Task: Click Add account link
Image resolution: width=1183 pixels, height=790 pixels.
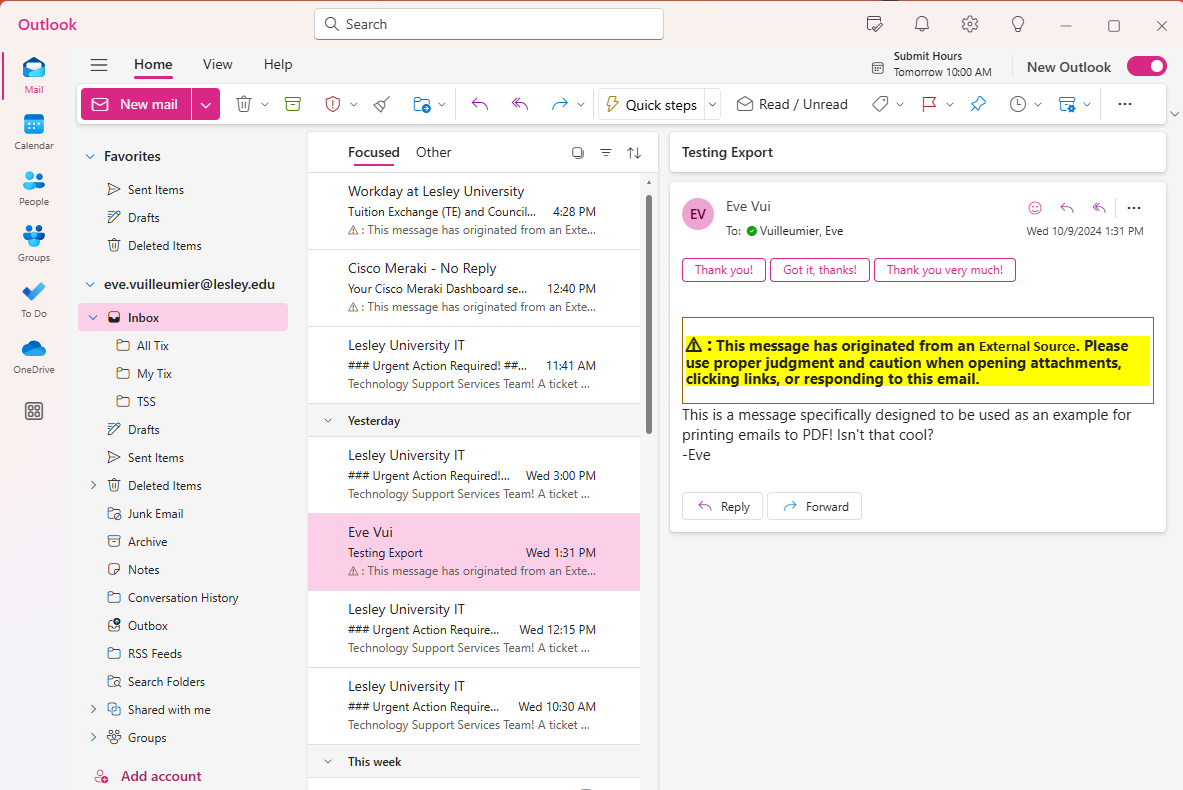Action: 161,776
